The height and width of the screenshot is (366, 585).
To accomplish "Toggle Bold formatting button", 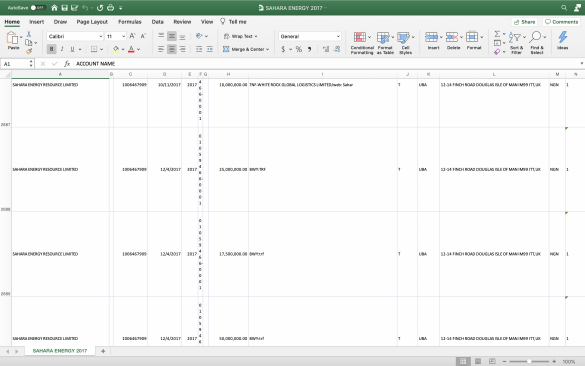I will 51,49.
